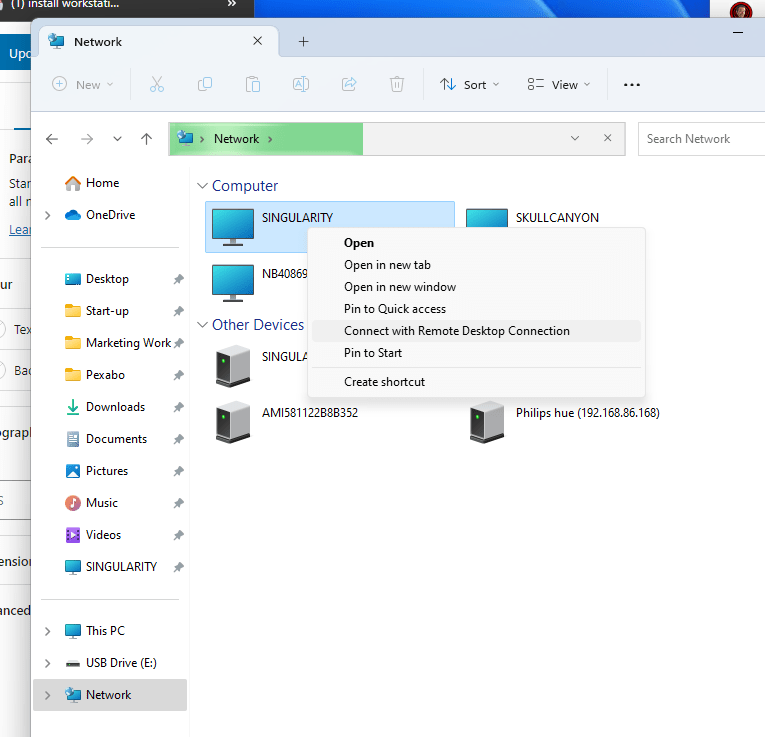The height and width of the screenshot is (737, 765).
Task: Select the NB40869 computer icon
Action: (233, 283)
